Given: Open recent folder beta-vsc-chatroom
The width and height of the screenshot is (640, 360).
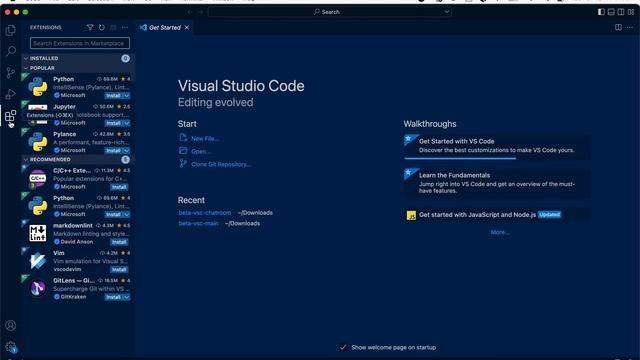Looking at the screenshot, I should (205, 213).
